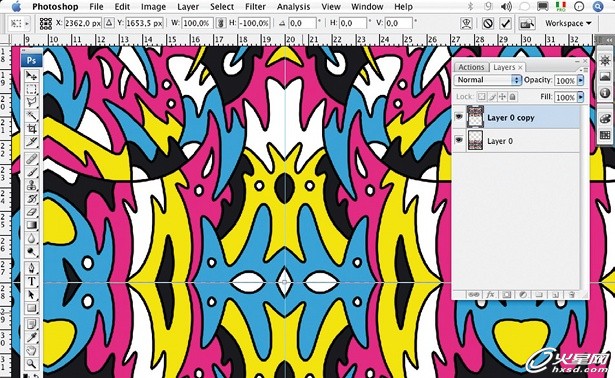Select the Eraser tool
615x378 pixels.
pyautogui.click(x=31, y=212)
